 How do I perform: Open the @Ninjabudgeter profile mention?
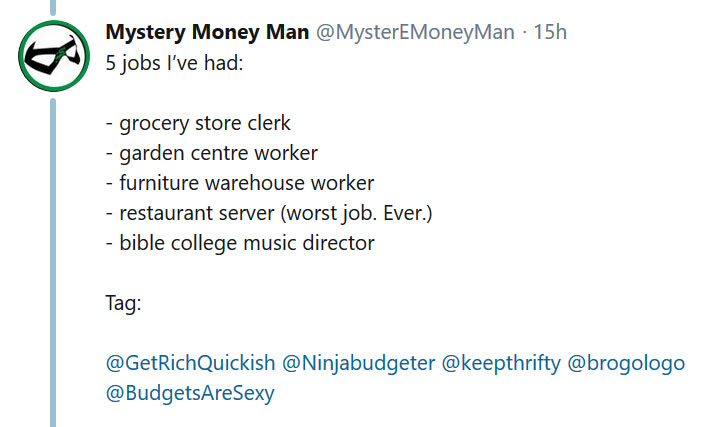(x=359, y=362)
